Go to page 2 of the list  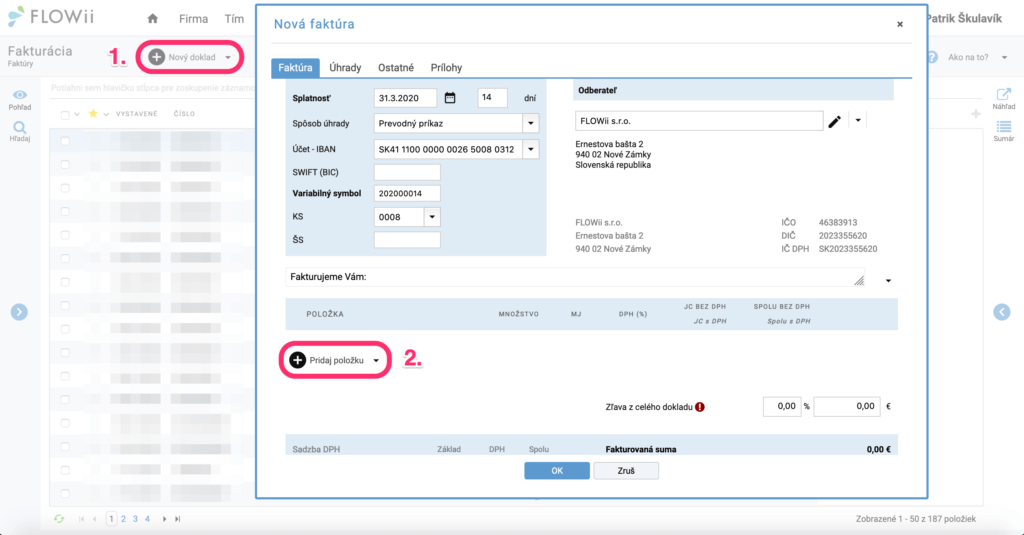pyautogui.click(x=123, y=519)
